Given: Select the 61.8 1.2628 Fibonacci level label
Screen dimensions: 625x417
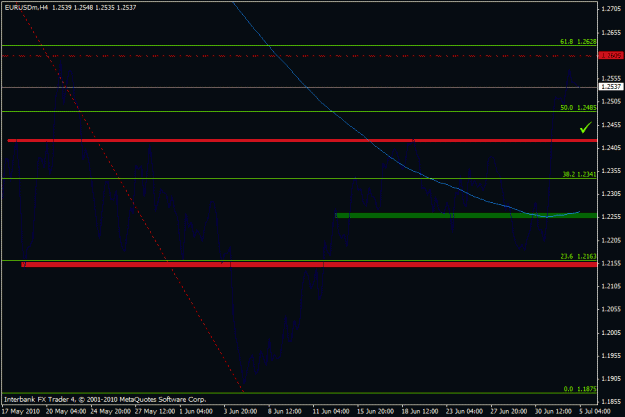Looking at the screenshot, I should pyautogui.click(x=578, y=41).
